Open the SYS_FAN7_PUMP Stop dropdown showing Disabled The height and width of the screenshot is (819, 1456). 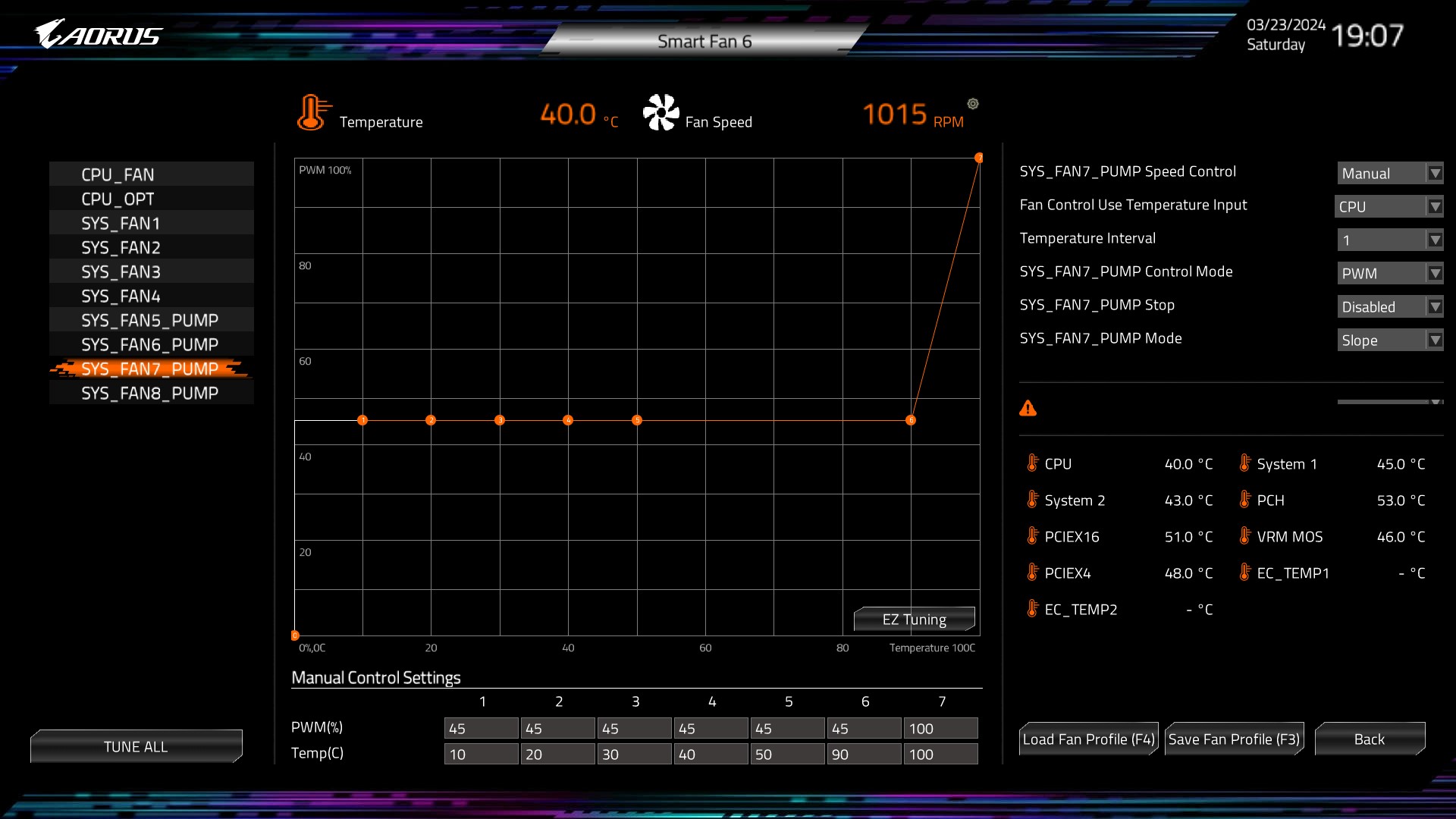1389,307
